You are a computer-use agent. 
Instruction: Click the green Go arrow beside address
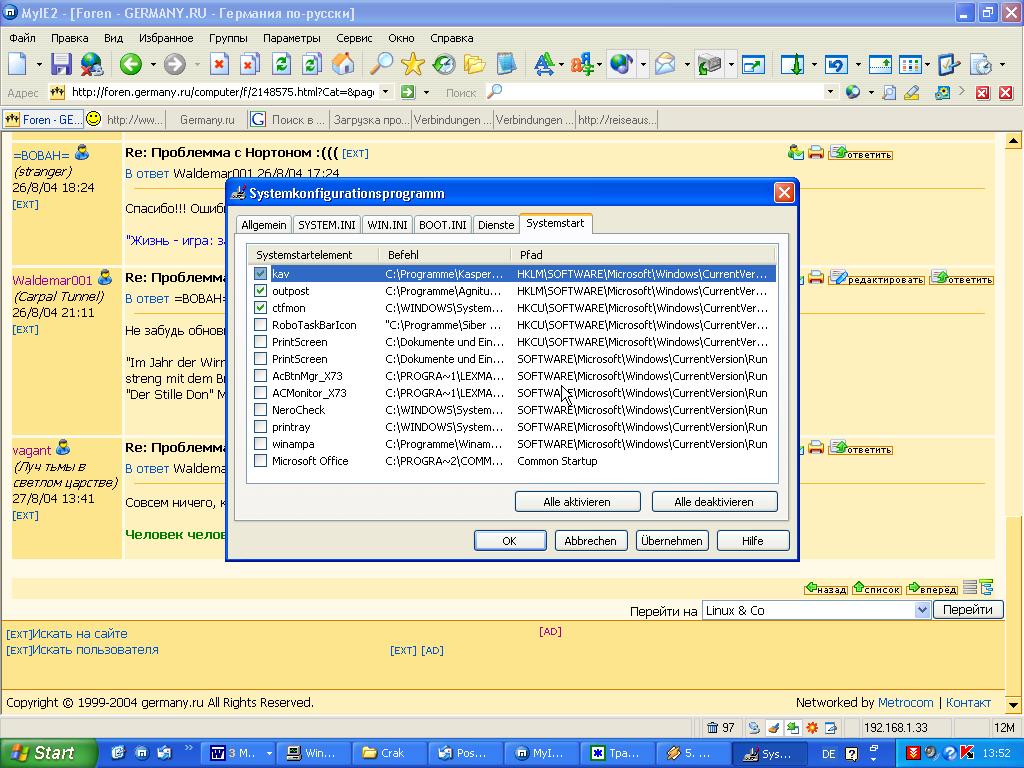(408, 92)
